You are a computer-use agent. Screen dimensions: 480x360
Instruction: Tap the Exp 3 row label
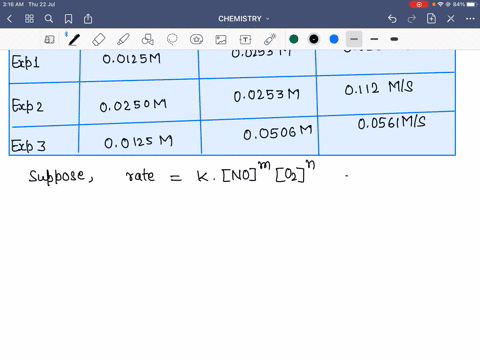point(28,146)
